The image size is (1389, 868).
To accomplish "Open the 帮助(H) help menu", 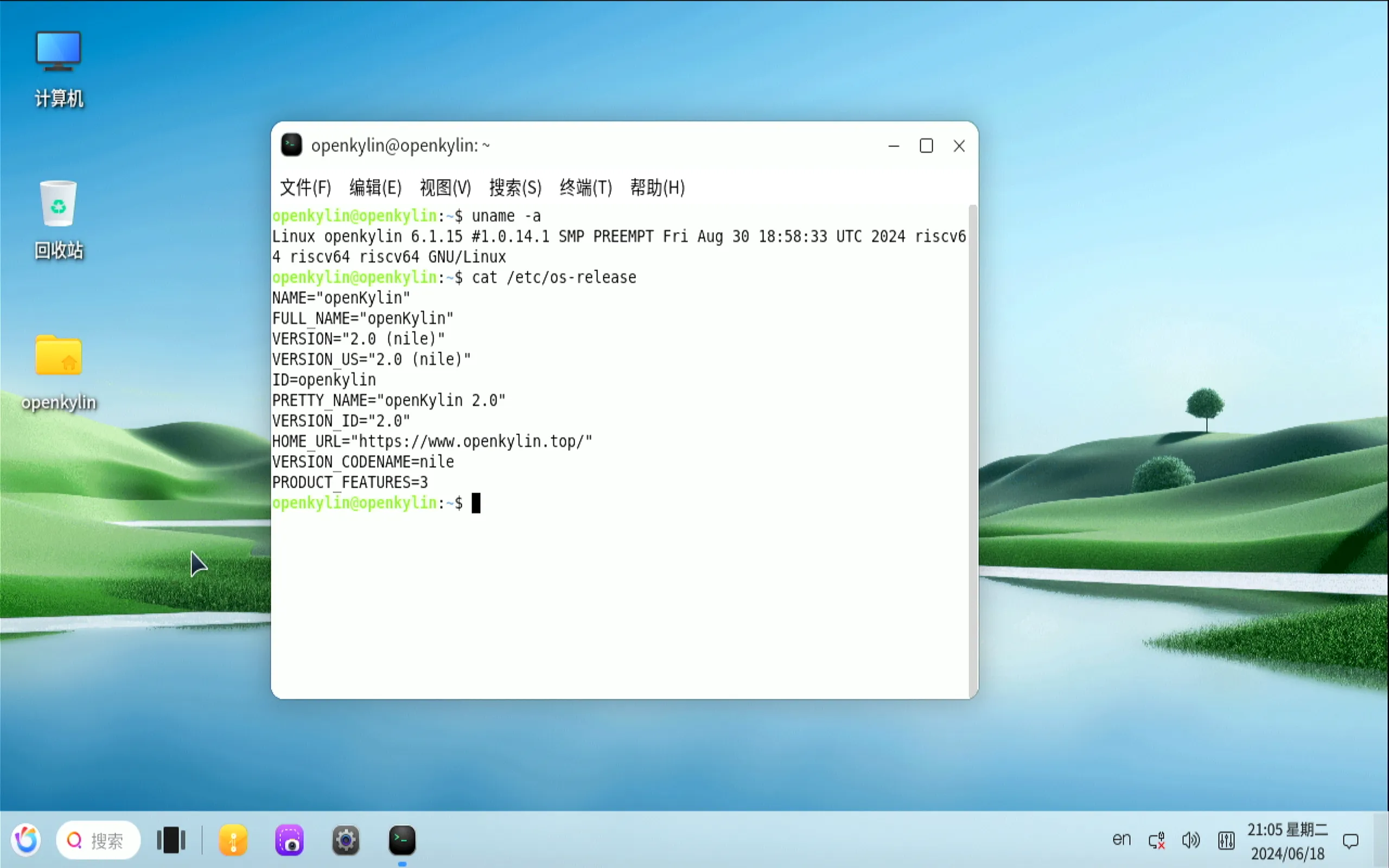I will (x=656, y=188).
